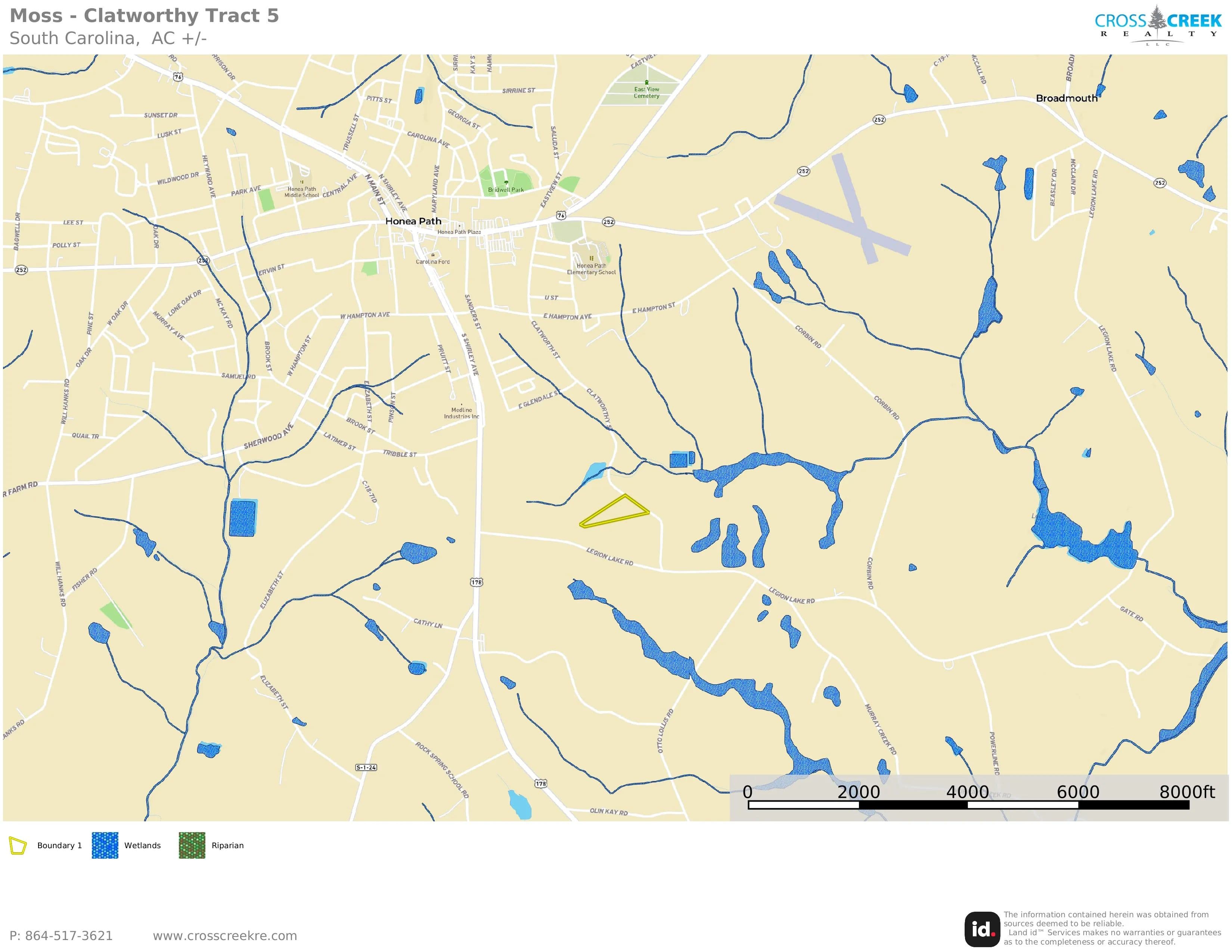Click the Route 178 shield near Legion Lake Rd
This screenshot has height=952, width=1232.
click(x=477, y=582)
